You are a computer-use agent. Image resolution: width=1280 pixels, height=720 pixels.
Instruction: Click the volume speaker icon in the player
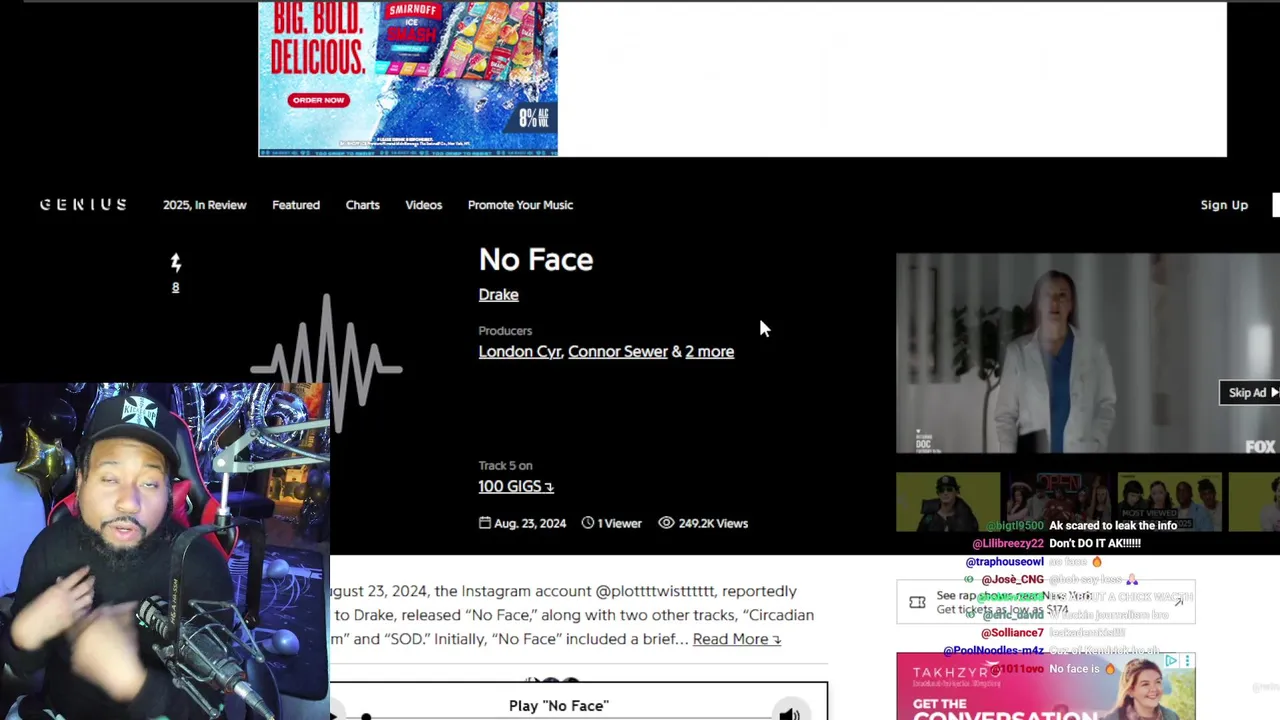tap(789, 714)
